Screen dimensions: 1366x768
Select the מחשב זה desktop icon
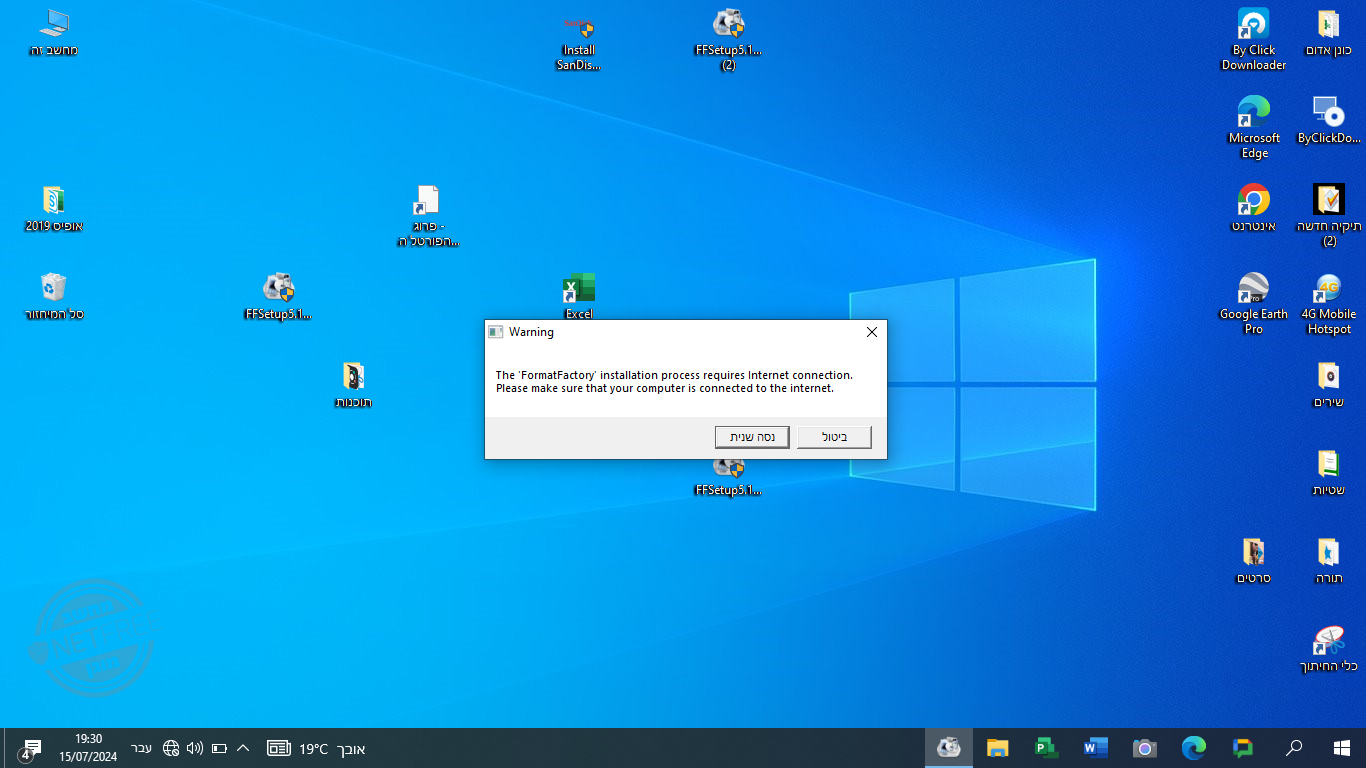point(54,32)
